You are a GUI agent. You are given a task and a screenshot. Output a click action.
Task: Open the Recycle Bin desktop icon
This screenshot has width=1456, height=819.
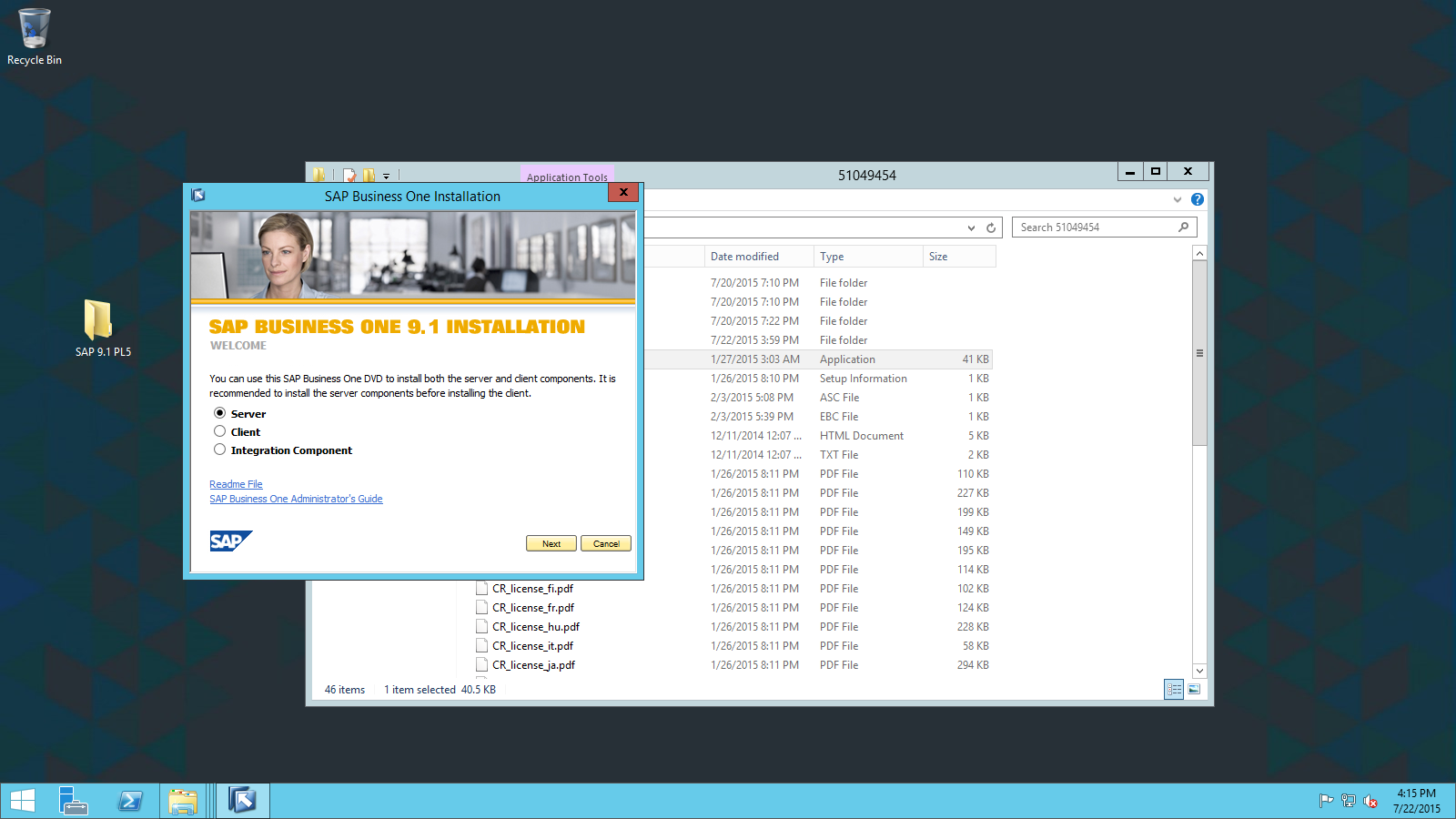(35, 36)
